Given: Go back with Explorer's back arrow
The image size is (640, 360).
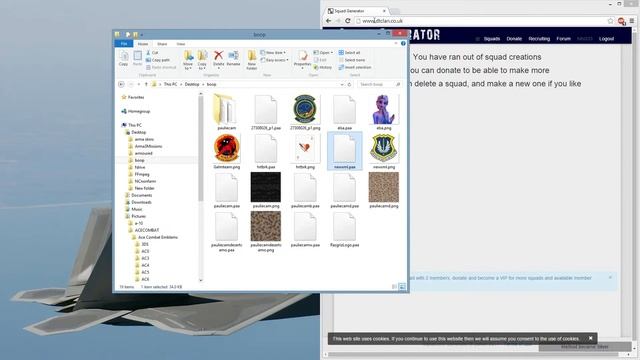Looking at the screenshot, I should 121,84.
